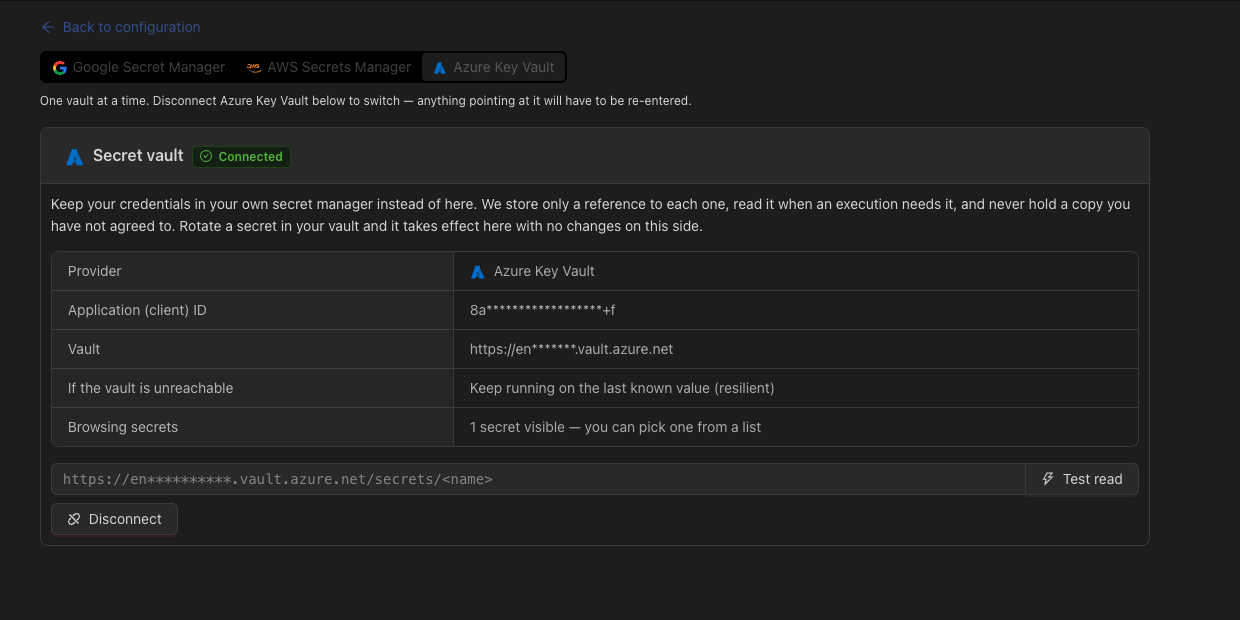Click Azure icon beside Secret vault heading

coord(74,157)
